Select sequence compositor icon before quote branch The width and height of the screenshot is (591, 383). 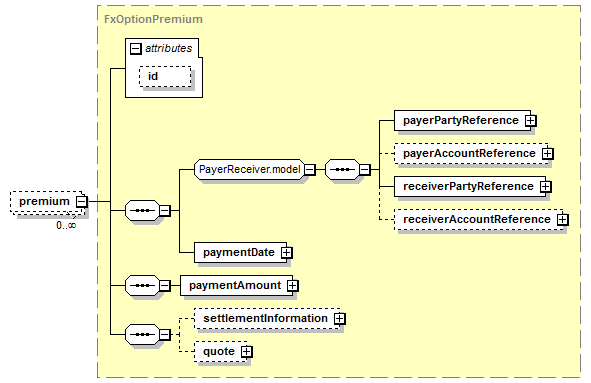pyautogui.click(x=142, y=334)
